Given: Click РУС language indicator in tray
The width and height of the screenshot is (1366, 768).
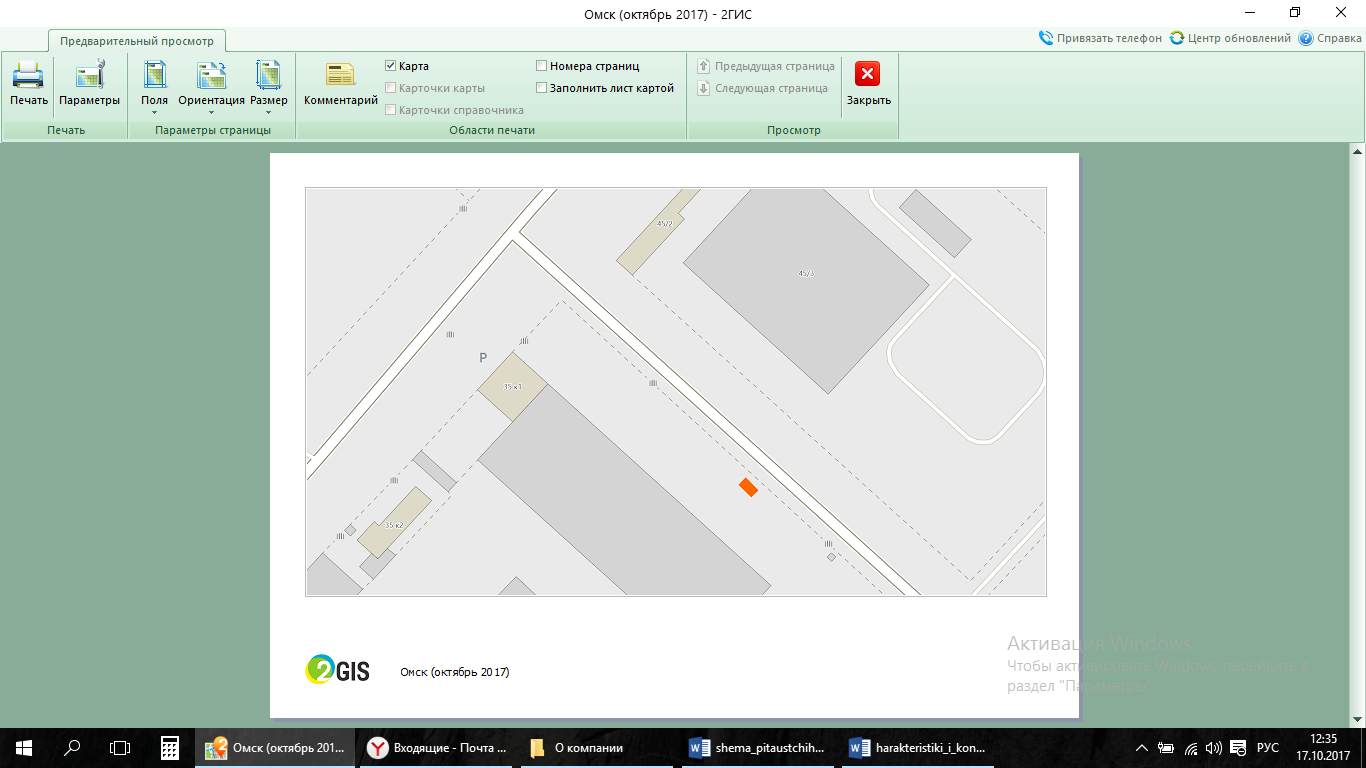Looking at the screenshot, I should [1267, 748].
